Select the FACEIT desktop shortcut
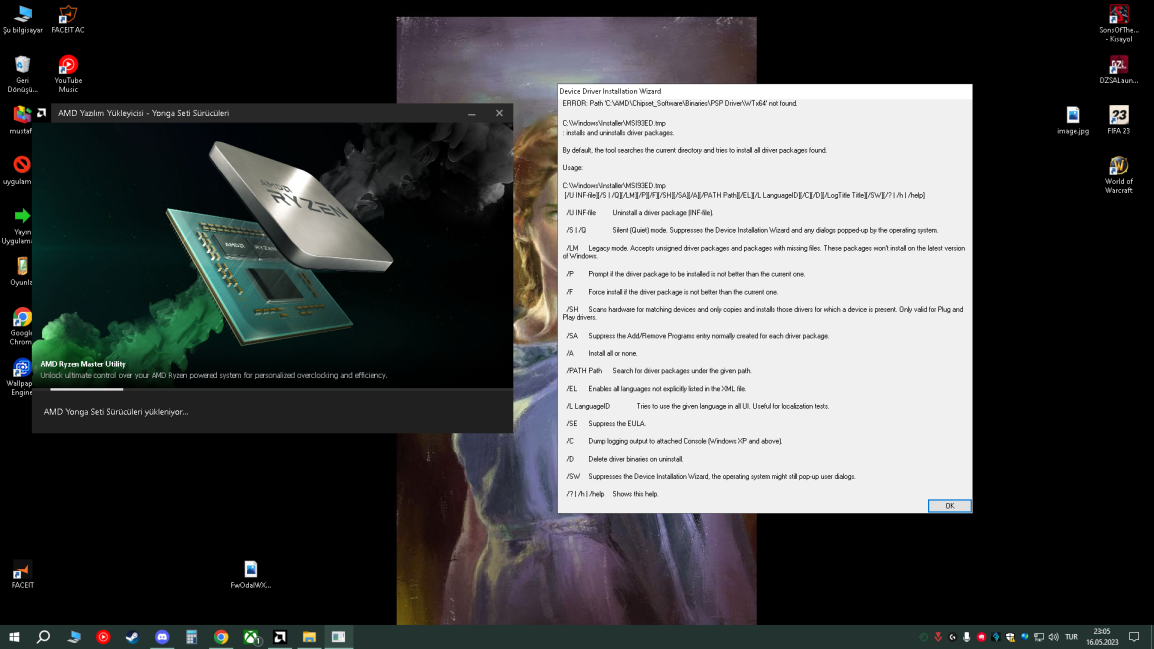 22,575
